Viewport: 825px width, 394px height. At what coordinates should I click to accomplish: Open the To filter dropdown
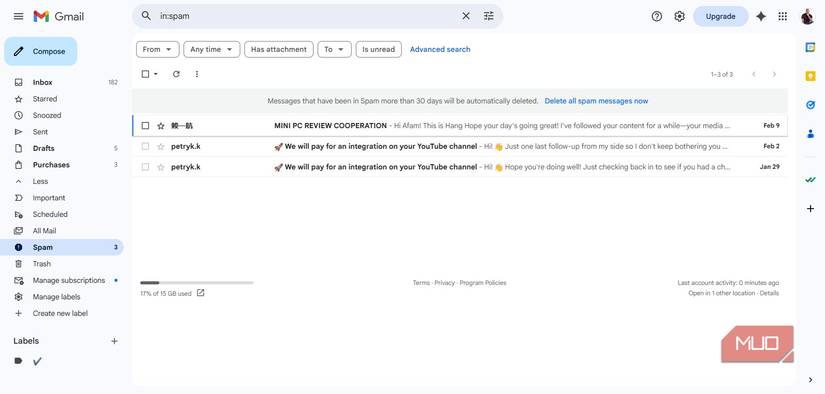pos(335,49)
